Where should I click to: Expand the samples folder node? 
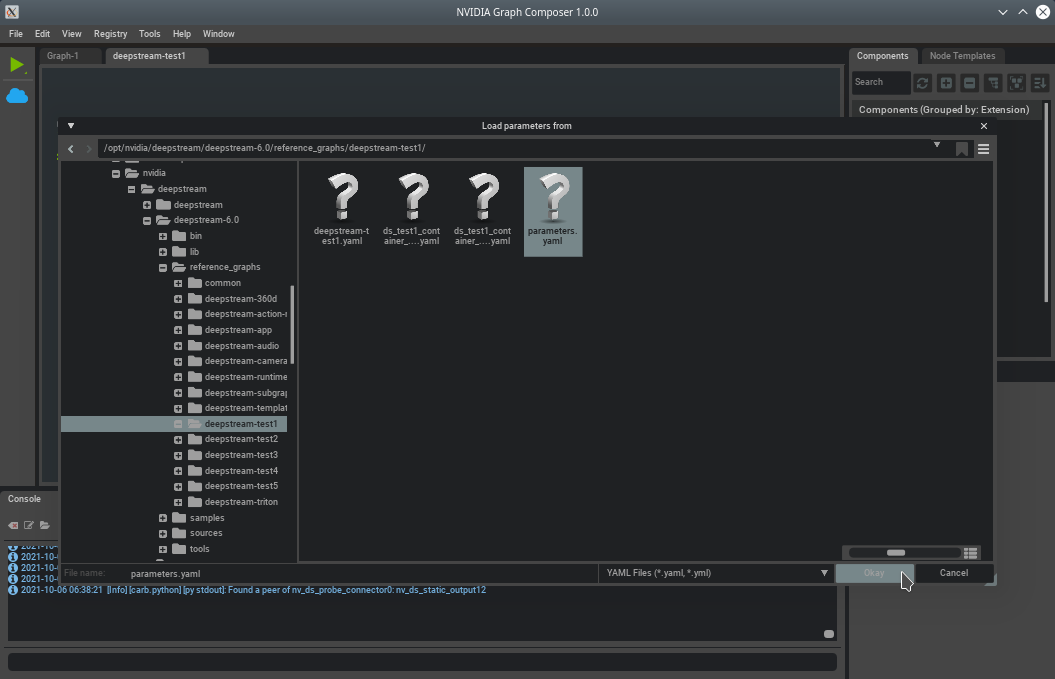point(163,518)
